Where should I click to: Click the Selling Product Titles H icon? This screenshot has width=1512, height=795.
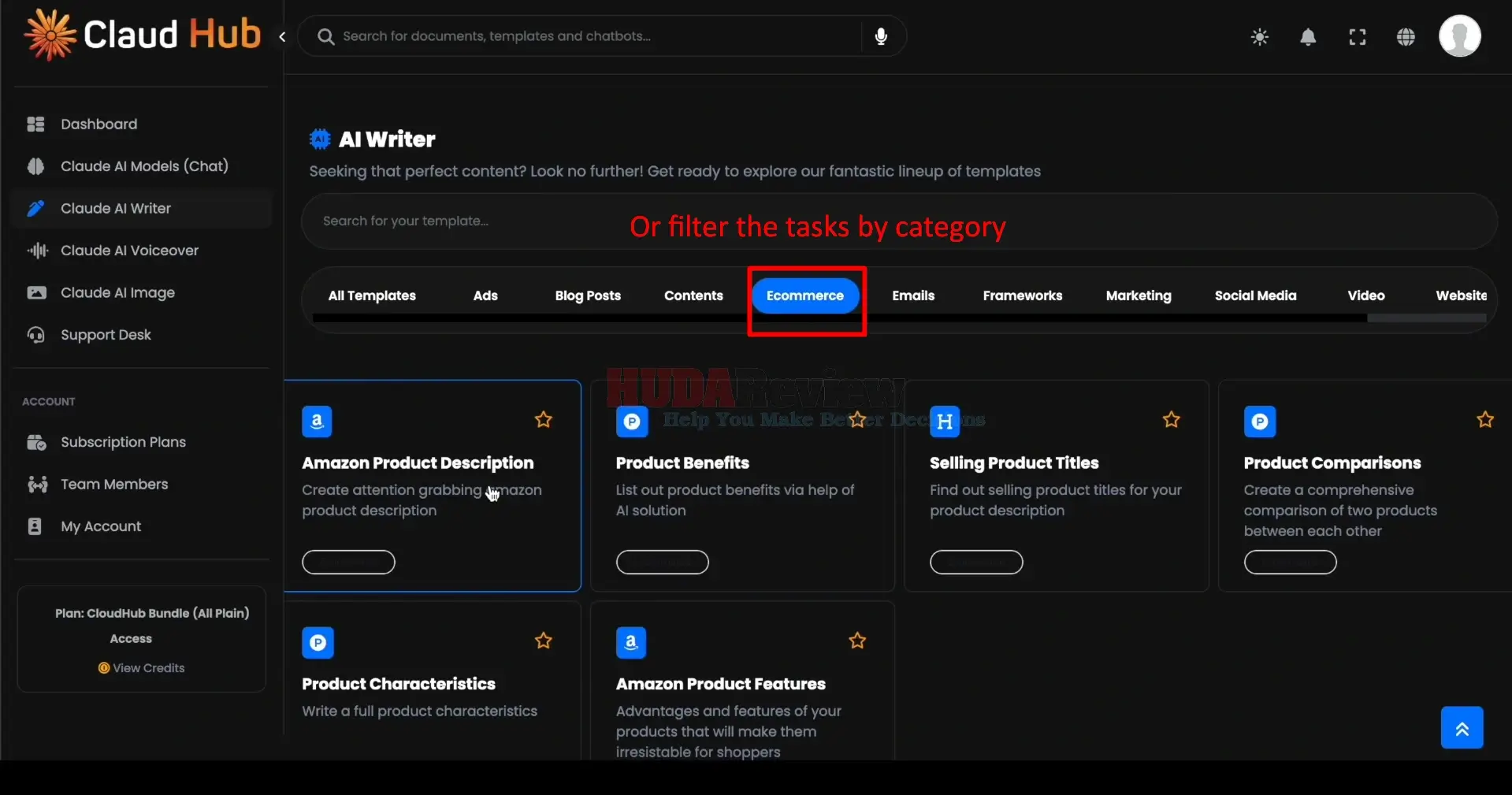[945, 422]
